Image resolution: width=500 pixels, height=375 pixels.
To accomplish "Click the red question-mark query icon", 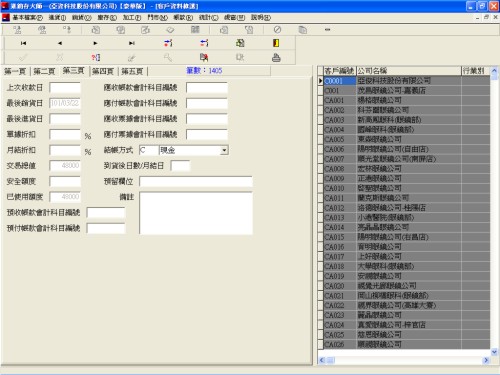I will point(96,58).
